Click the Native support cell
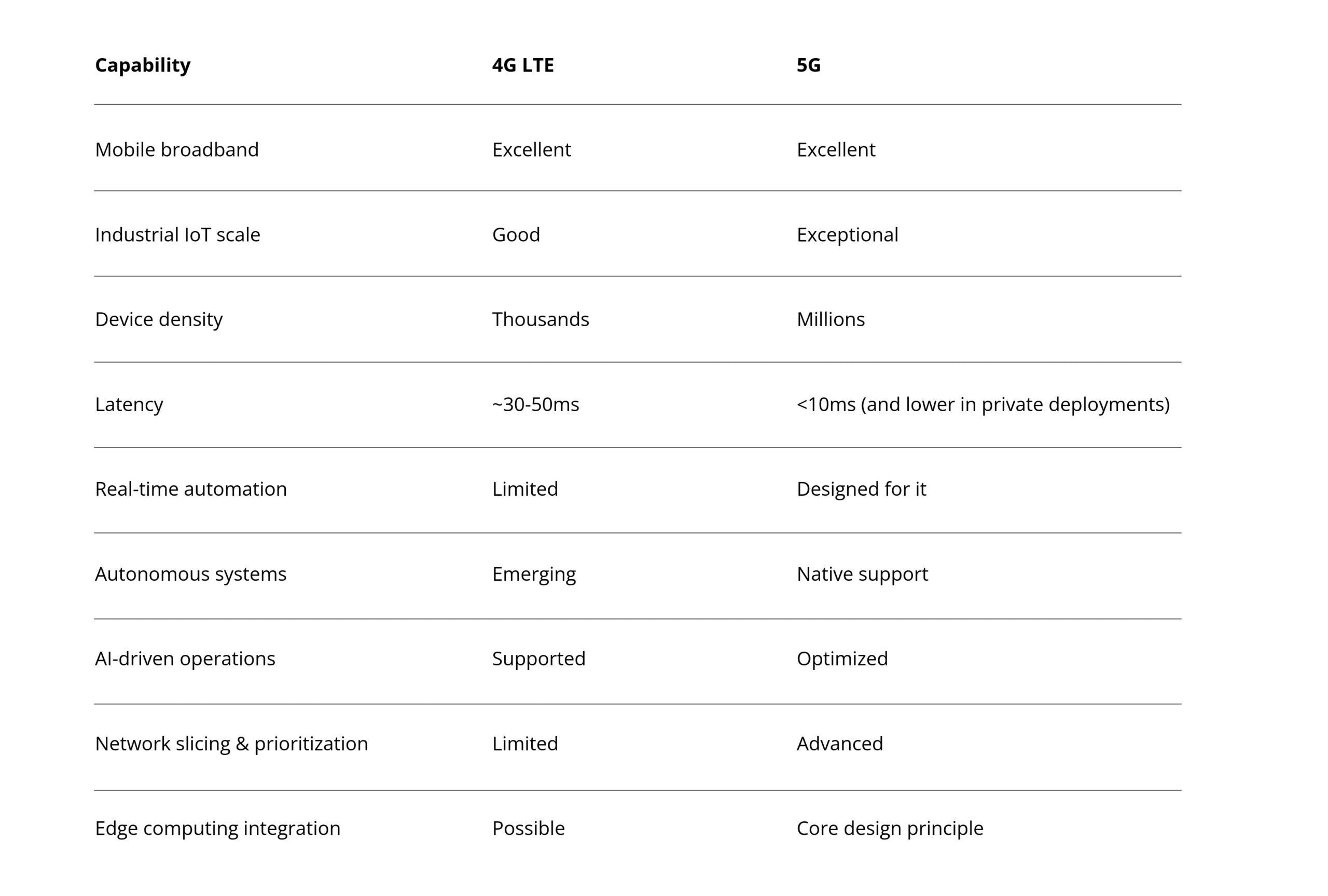1328x896 pixels. (x=862, y=575)
